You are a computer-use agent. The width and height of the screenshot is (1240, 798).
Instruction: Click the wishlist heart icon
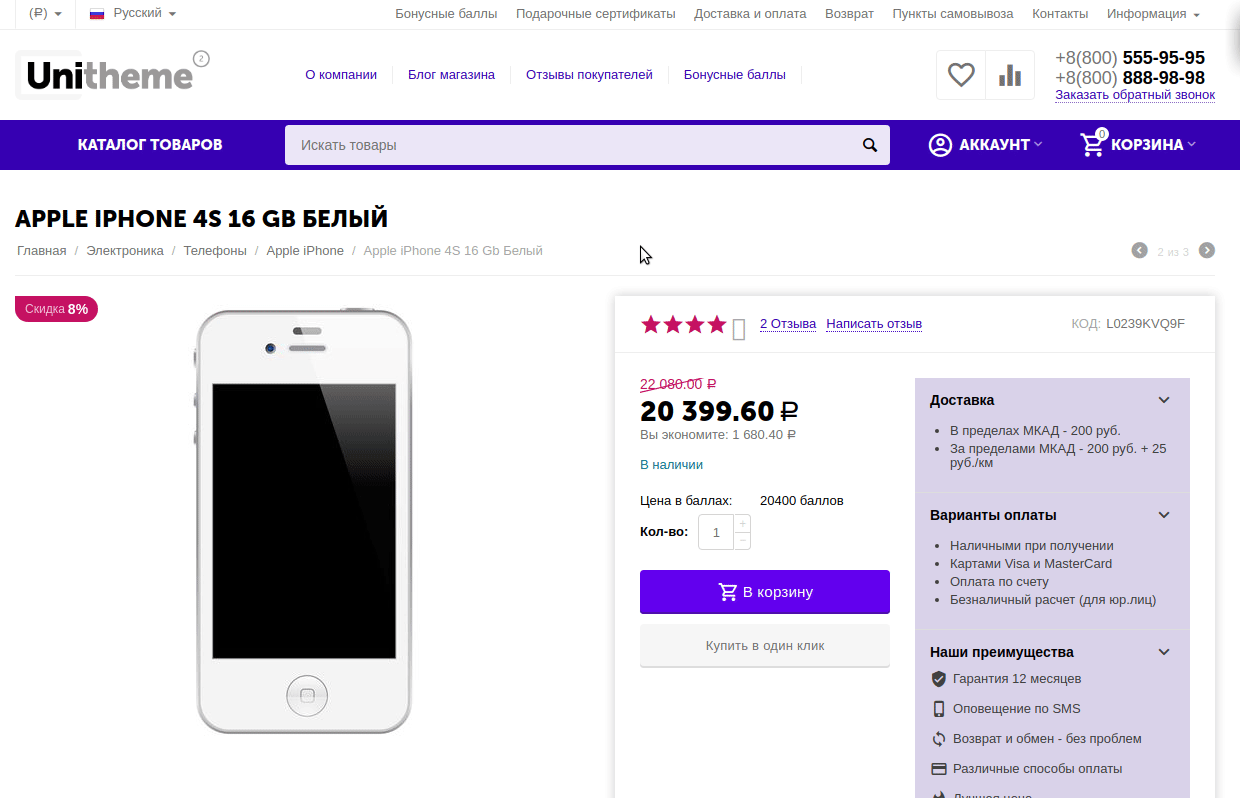click(x=961, y=75)
